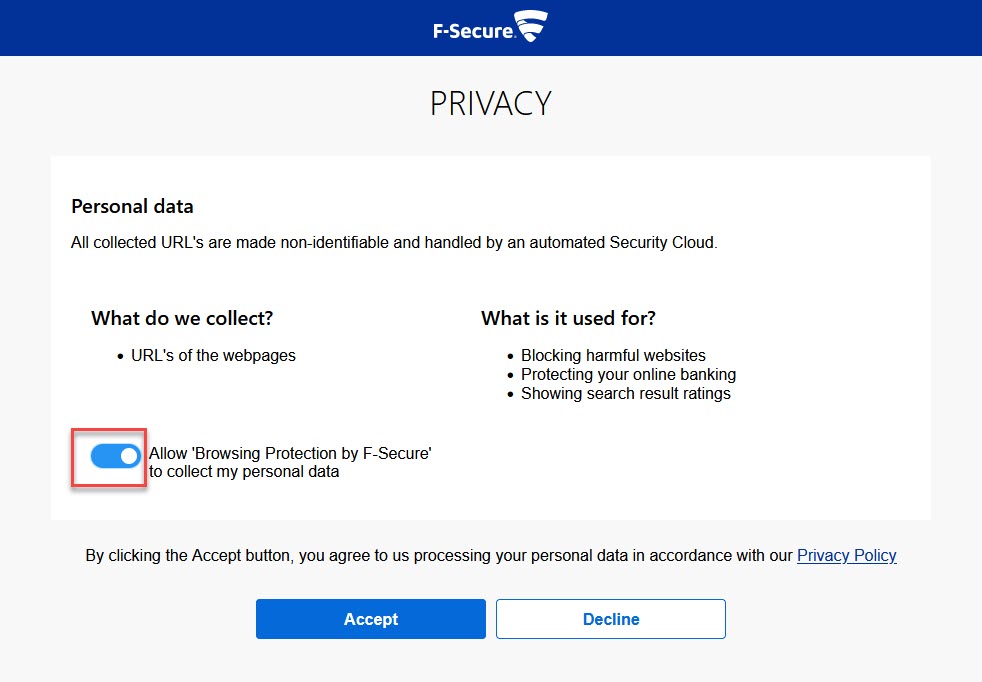Click the 'Allow Browsing Protection by F-Secure' label
982x682 pixels.
click(290, 454)
